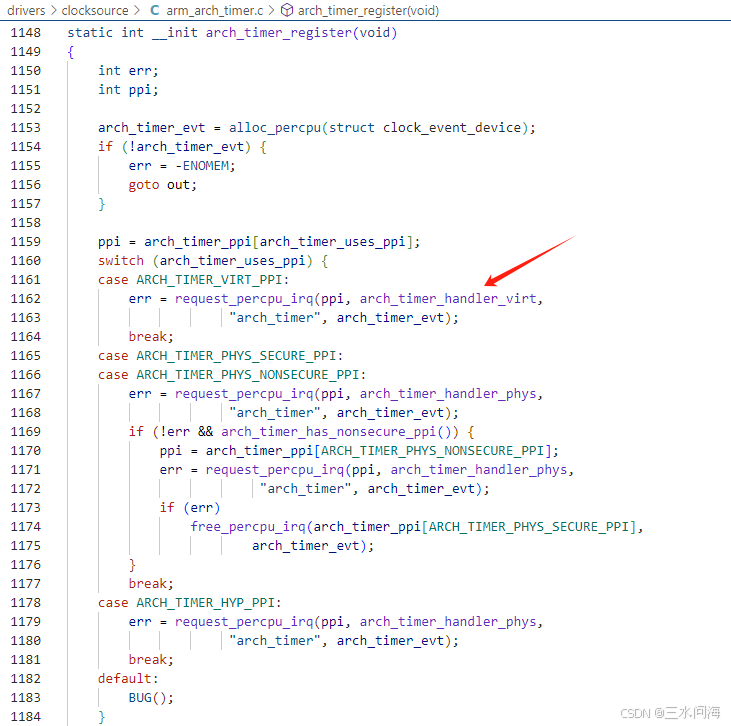Click arch_timer_uses_ppi index on line 1159

click(332, 242)
